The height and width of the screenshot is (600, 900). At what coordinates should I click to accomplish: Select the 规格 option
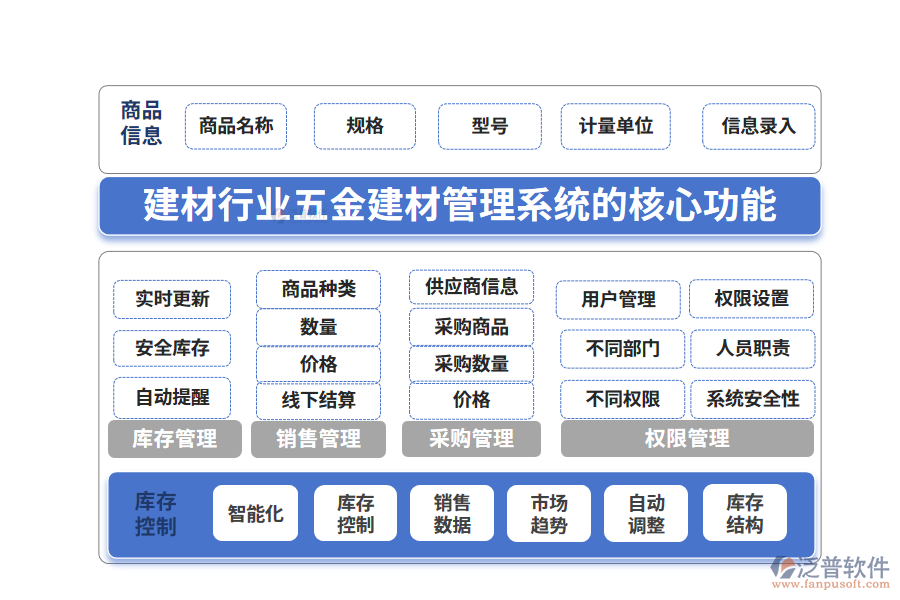click(364, 126)
